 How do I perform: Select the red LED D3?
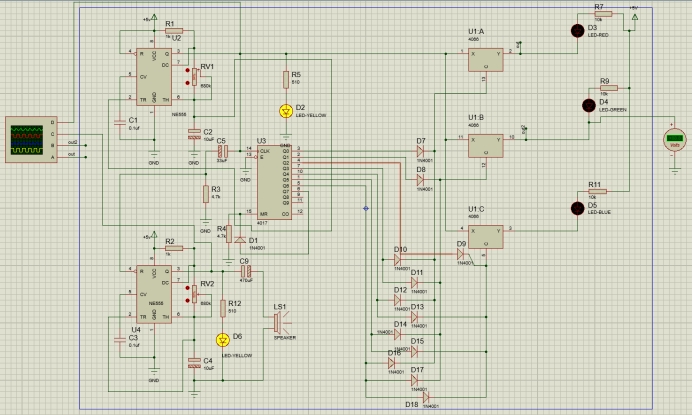click(576, 31)
